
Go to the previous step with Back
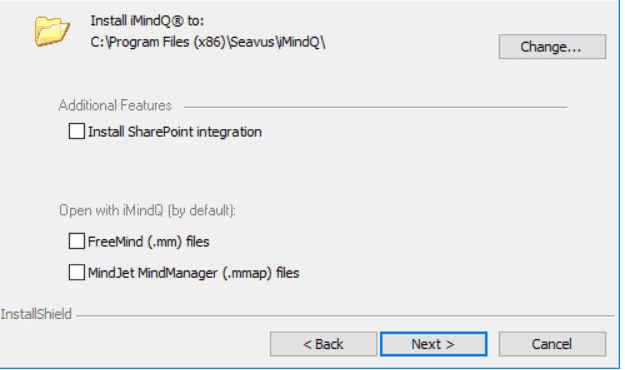coord(323,344)
